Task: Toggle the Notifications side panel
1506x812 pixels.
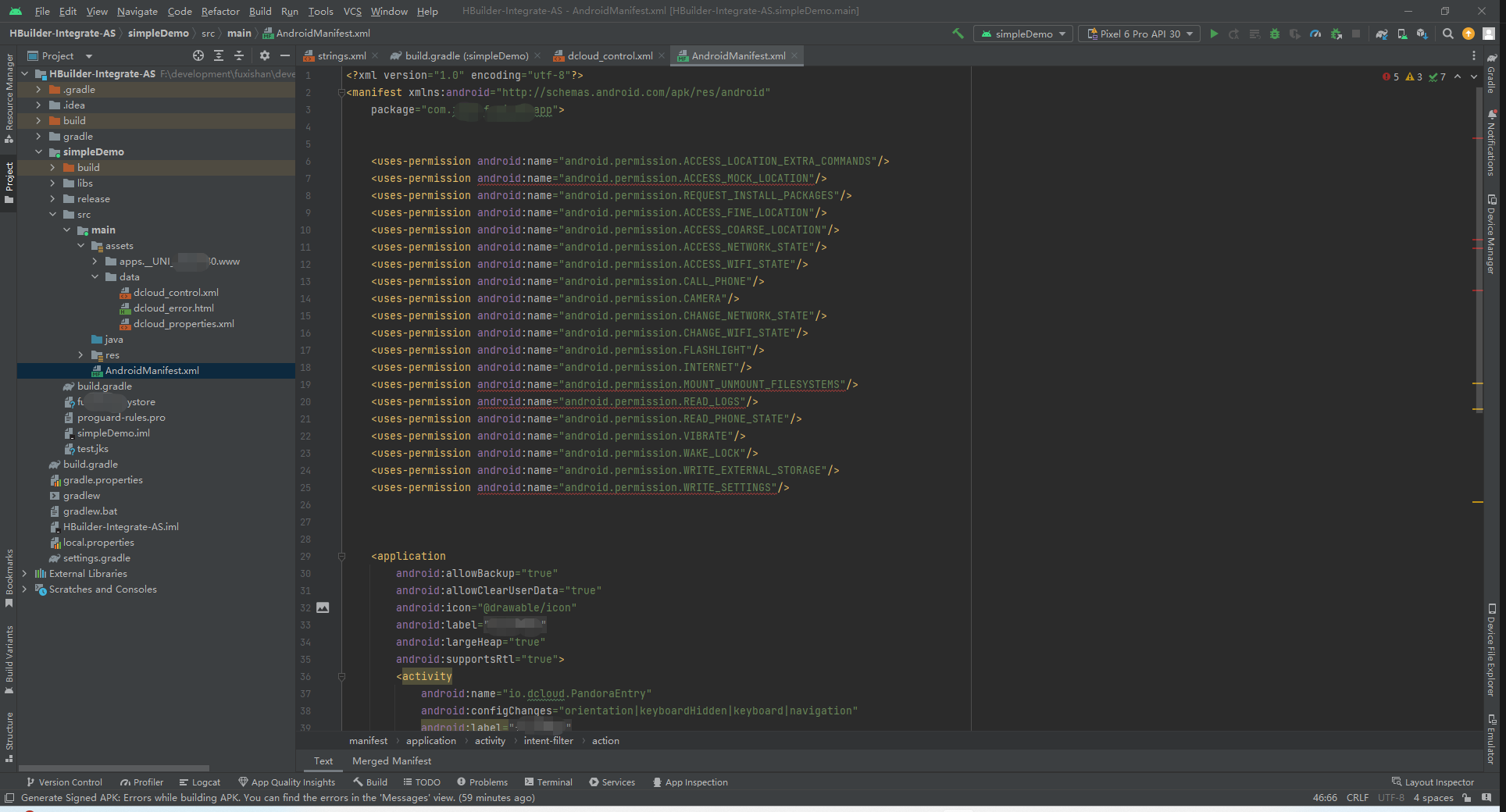Action: pos(1491,142)
